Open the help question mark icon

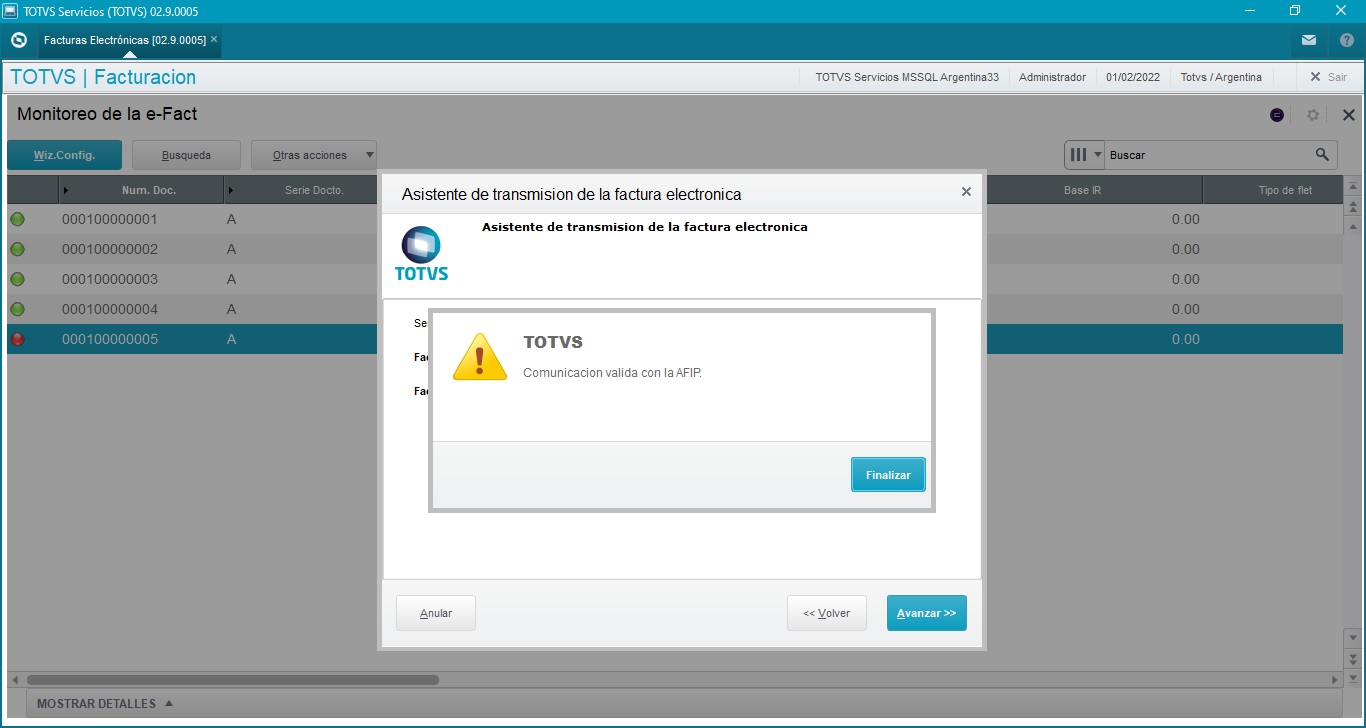1345,40
